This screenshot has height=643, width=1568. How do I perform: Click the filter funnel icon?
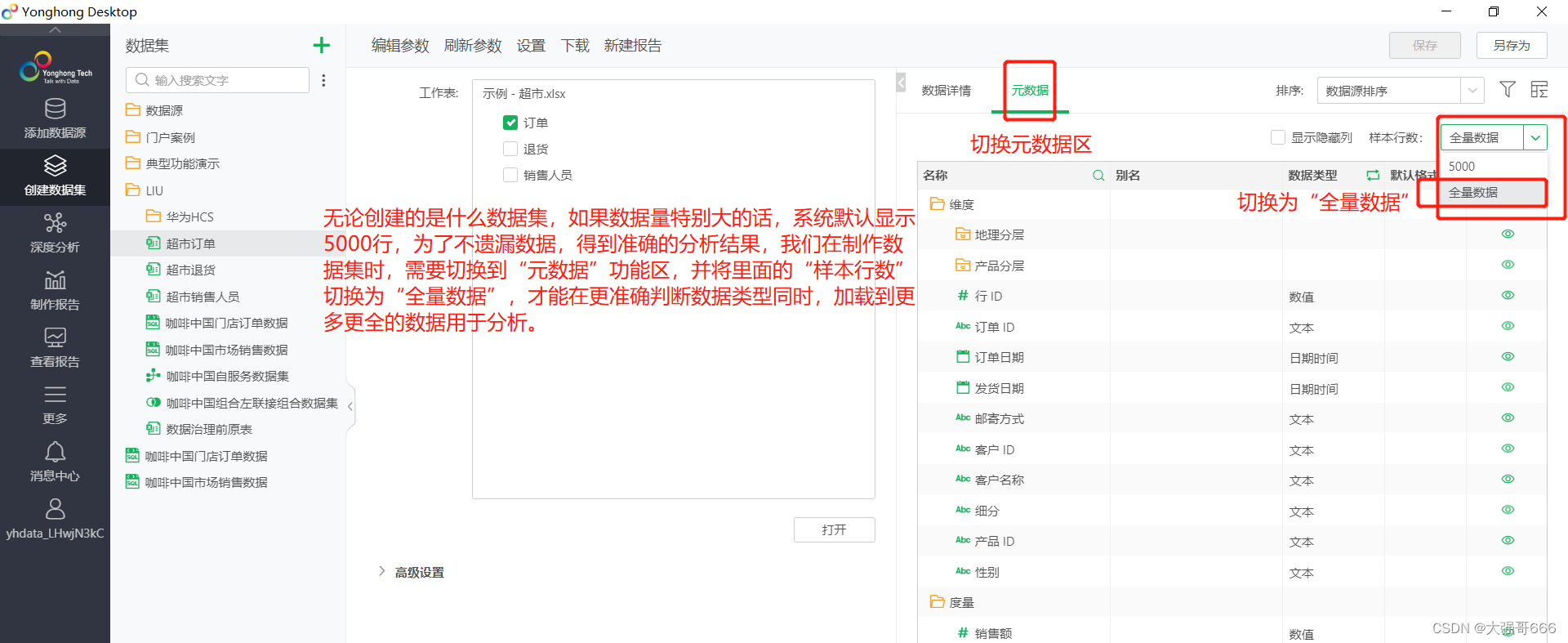pos(1508,90)
